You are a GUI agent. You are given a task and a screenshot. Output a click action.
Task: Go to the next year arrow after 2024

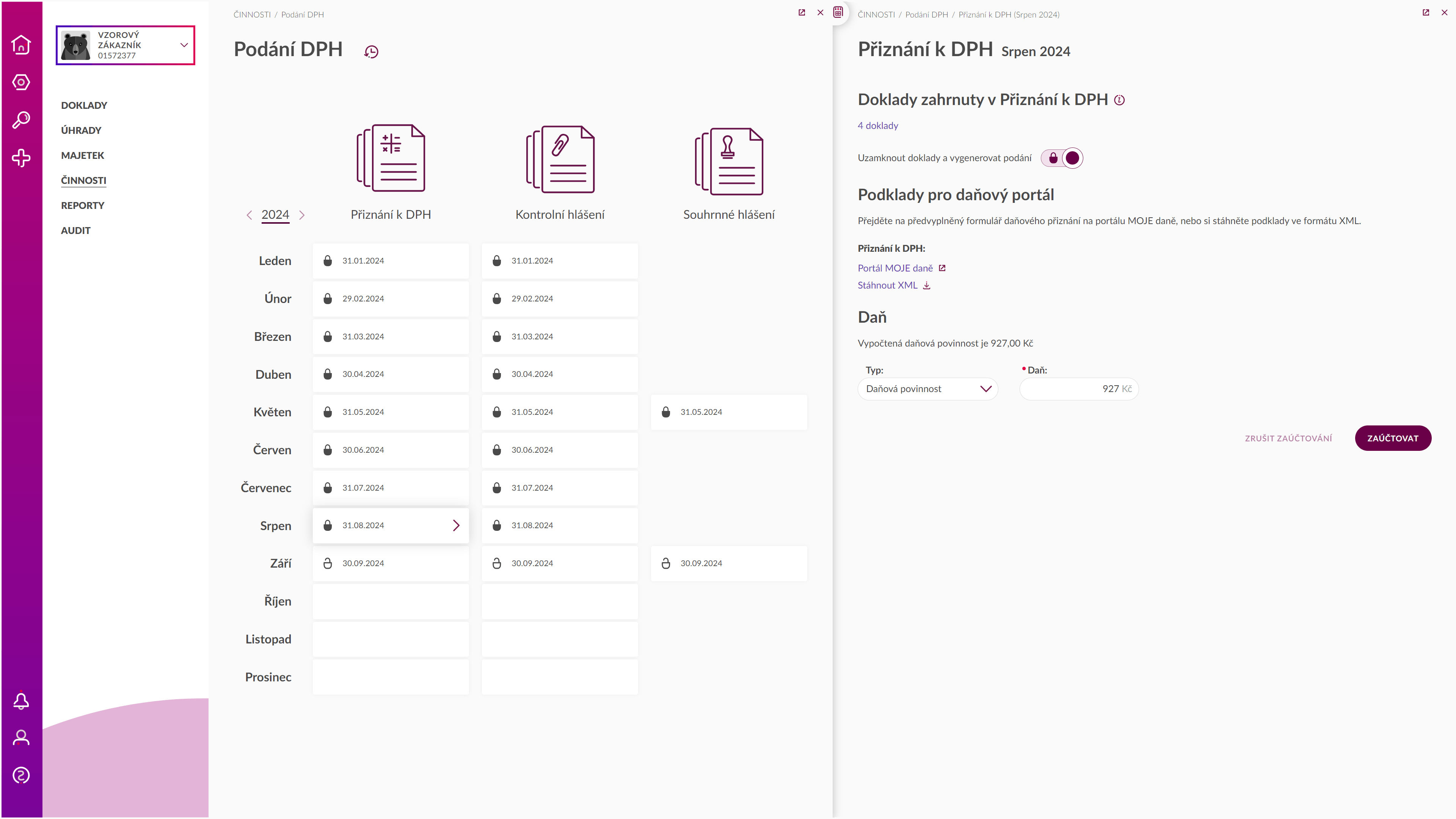pyautogui.click(x=302, y=215)
